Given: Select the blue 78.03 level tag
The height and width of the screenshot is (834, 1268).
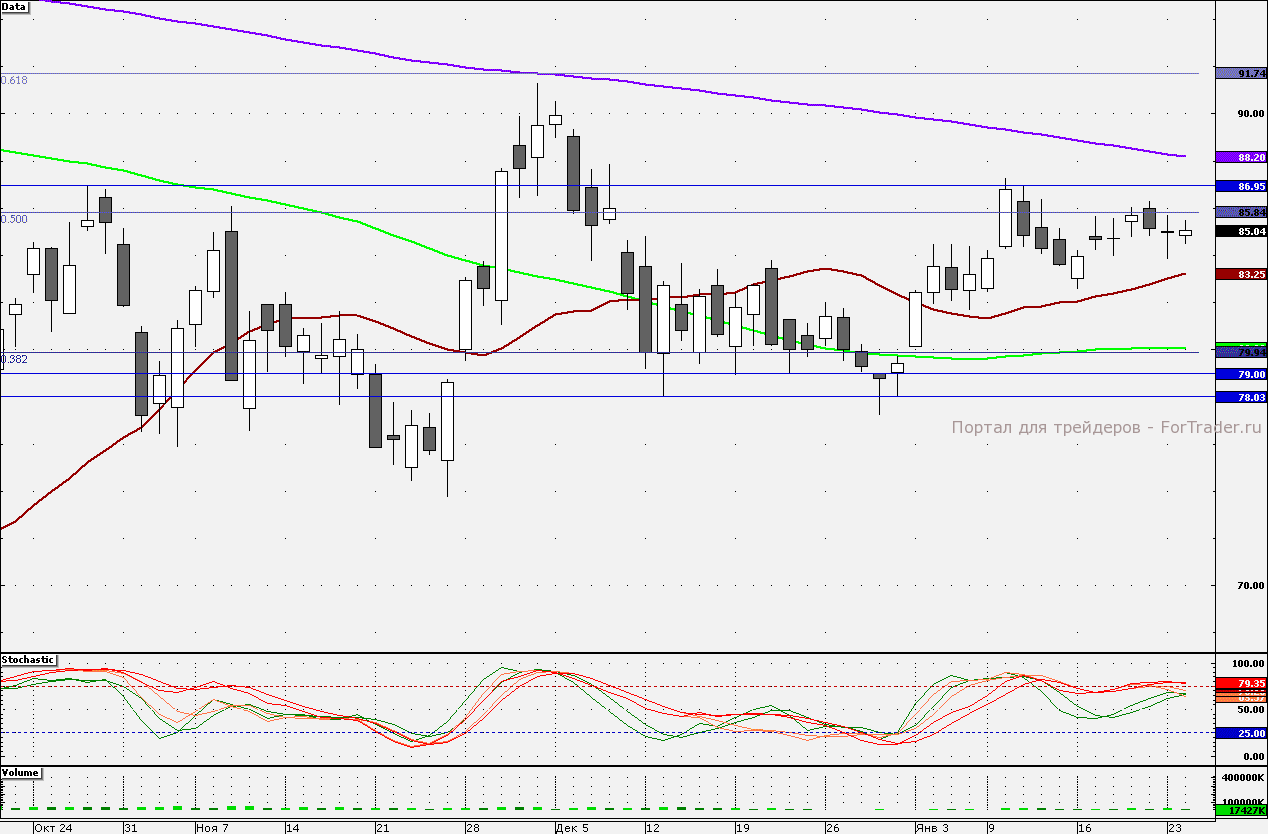Looking at the screenshot, I should (x=1240, y=397).
